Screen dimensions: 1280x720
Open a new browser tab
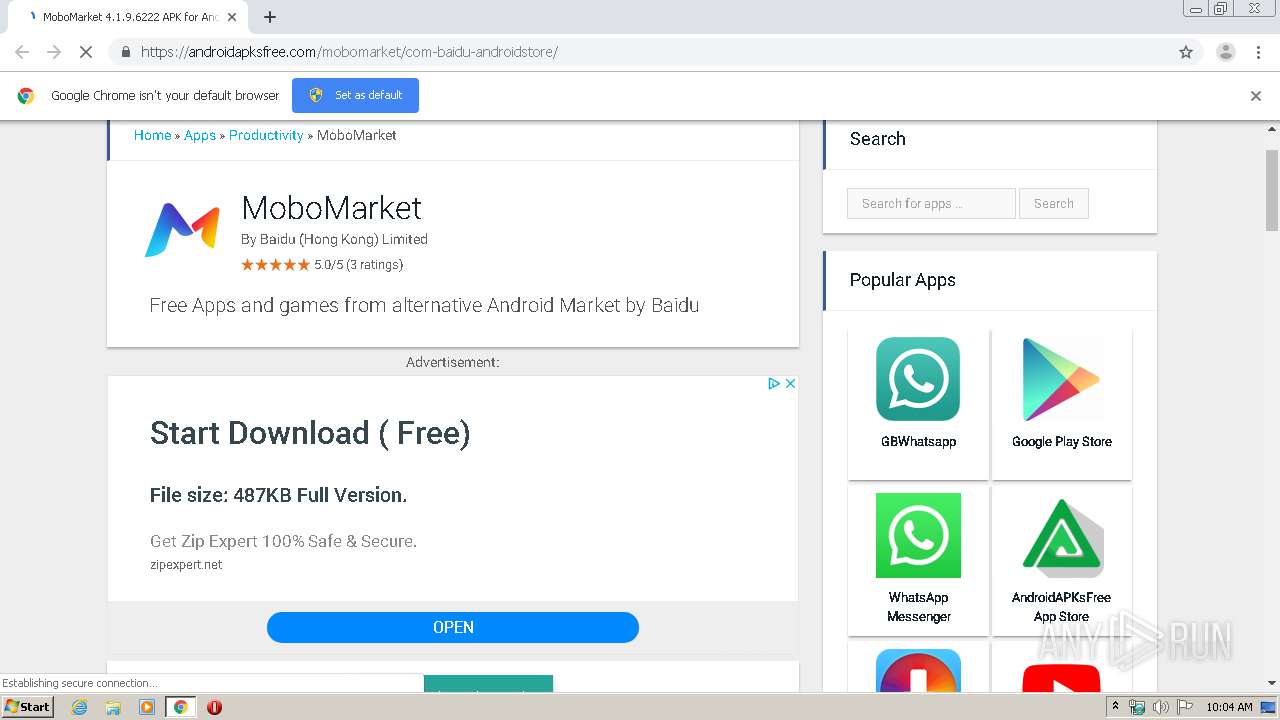coord(270,17)
